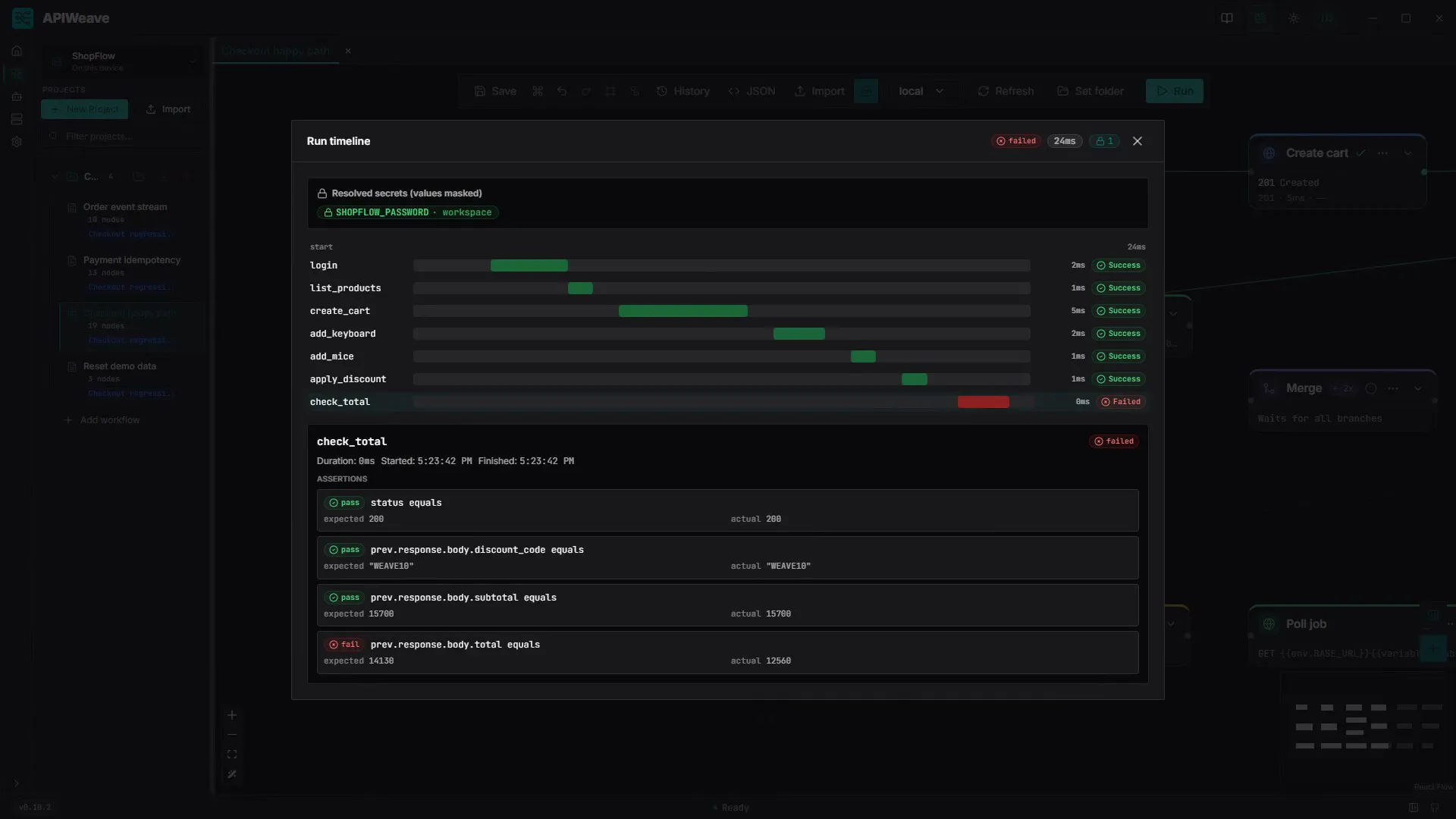Click Add workflow in sidebar

102,420
